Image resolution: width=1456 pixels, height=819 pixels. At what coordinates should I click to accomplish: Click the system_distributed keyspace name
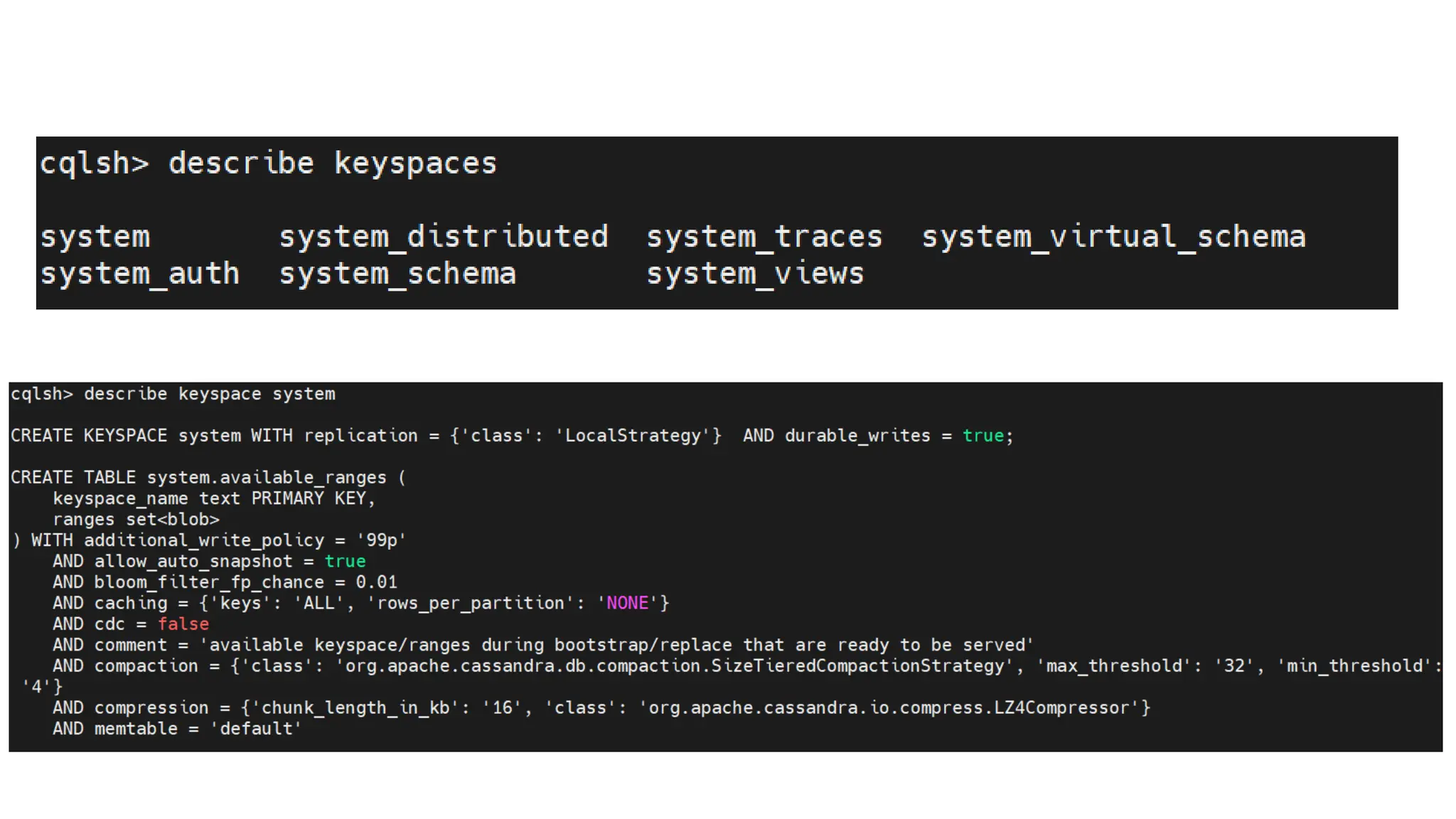(x=444, y=237)
